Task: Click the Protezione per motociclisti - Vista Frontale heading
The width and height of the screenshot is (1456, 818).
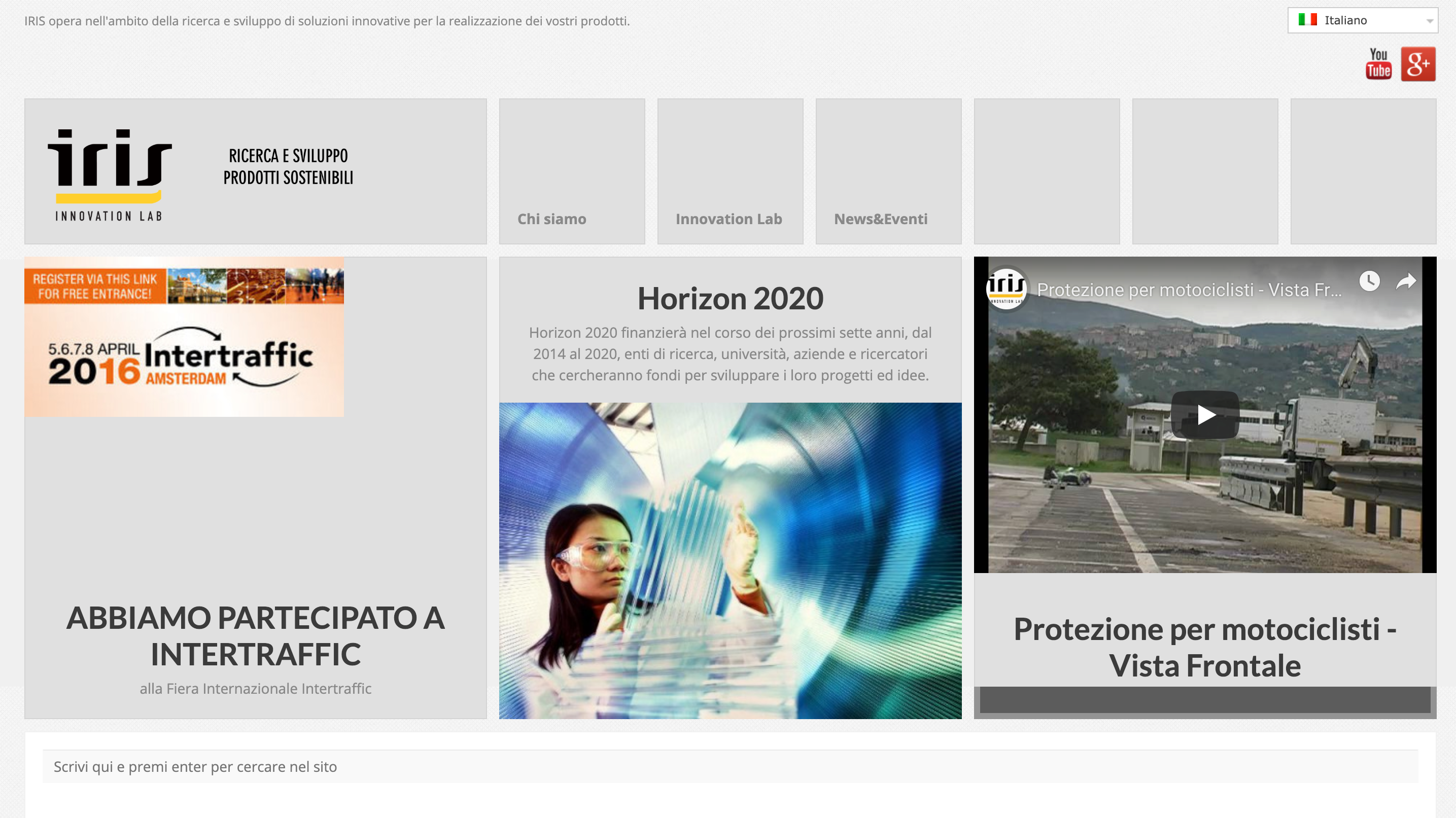Action: coord(1204,647)
